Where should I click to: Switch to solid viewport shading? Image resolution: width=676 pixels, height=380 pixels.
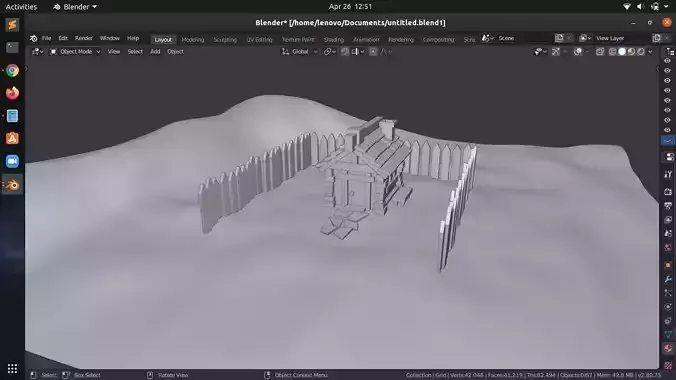pos(622,52)
